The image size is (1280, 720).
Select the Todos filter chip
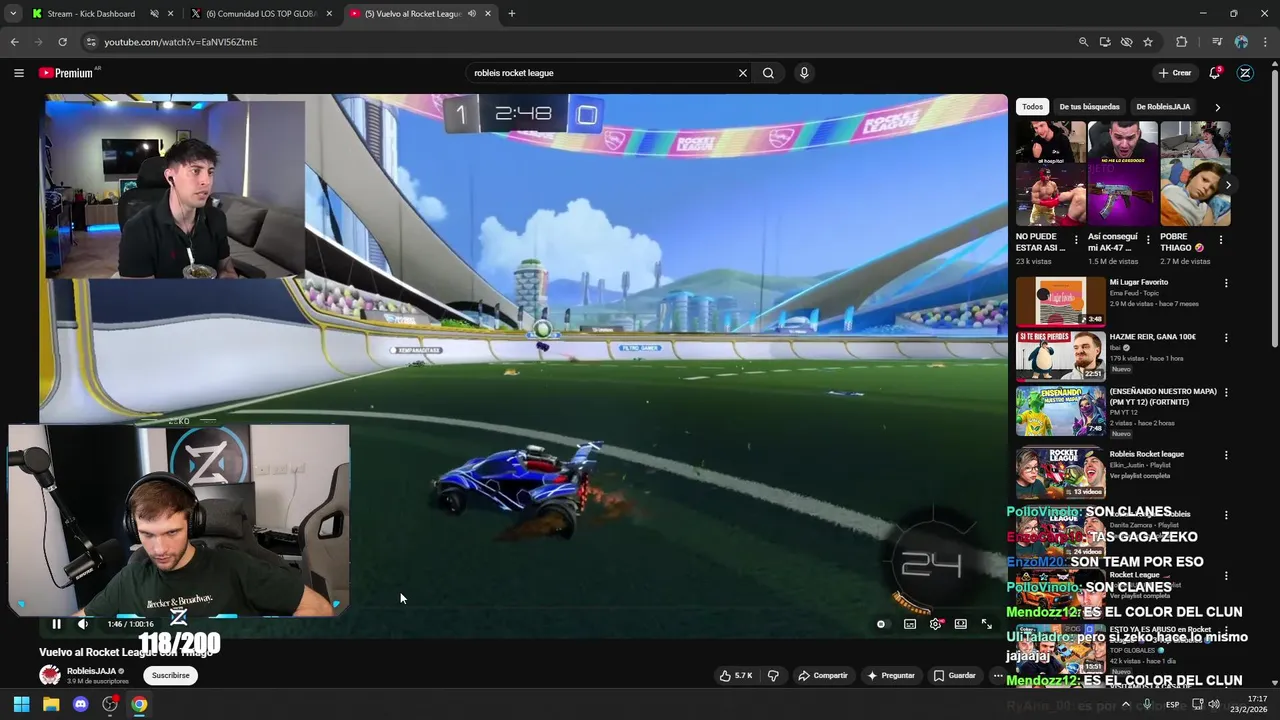1032,107
